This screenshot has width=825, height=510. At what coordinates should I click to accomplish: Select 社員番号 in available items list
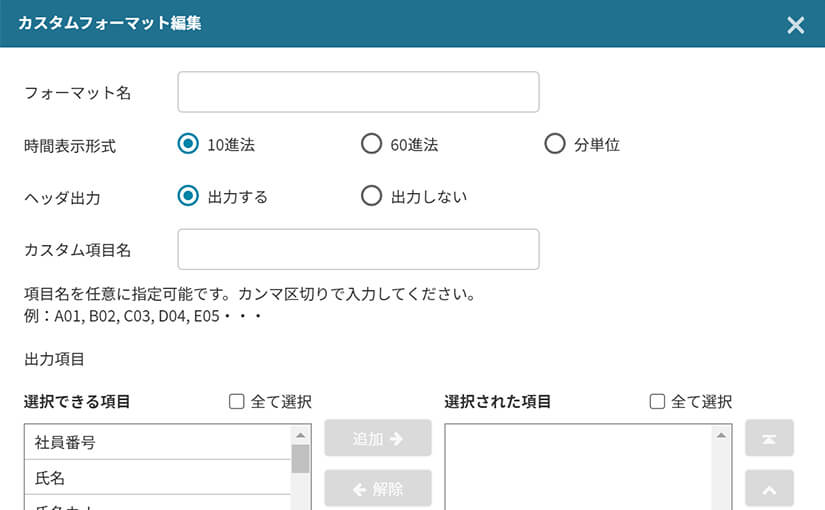[x=158, y=442]
